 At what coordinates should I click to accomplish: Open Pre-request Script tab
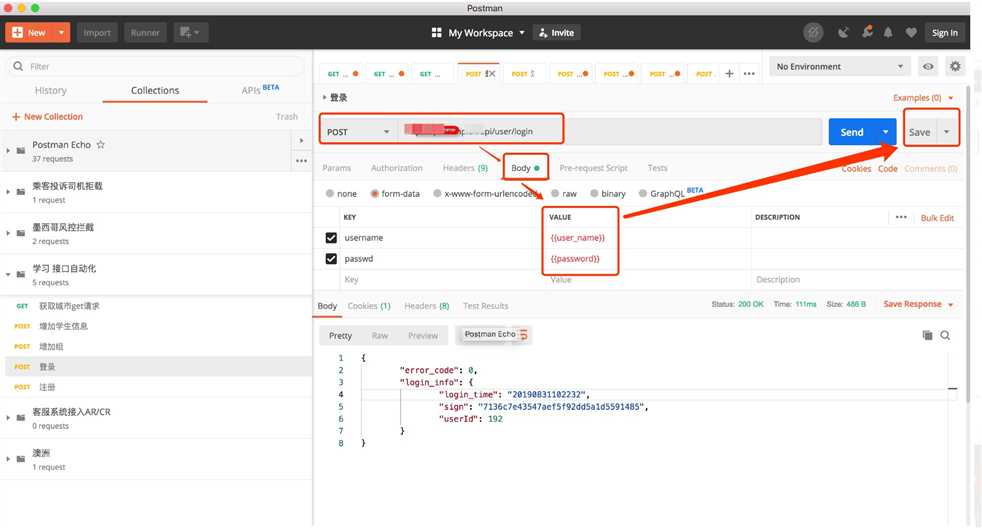[x=593, y=168]
